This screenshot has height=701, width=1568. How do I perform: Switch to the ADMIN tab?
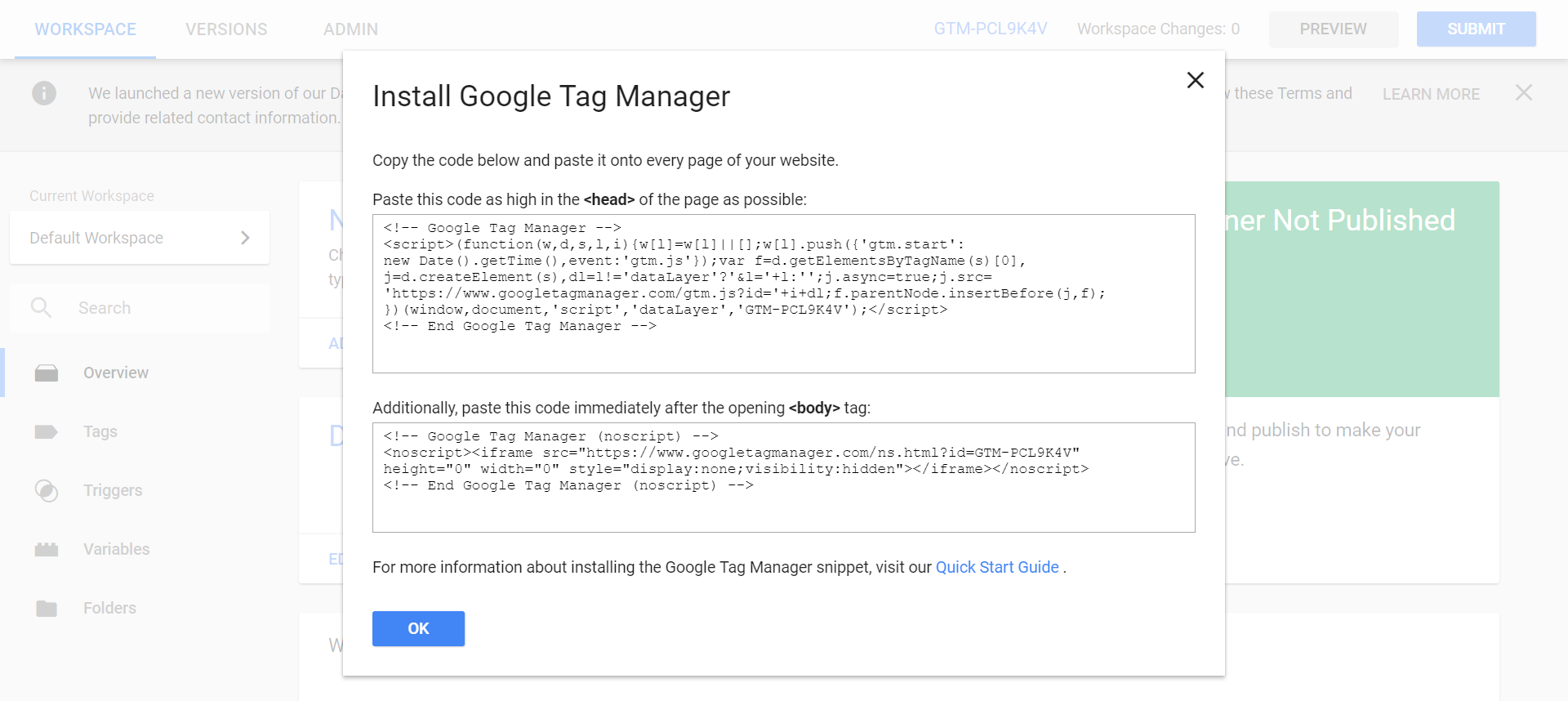(350, 29)
